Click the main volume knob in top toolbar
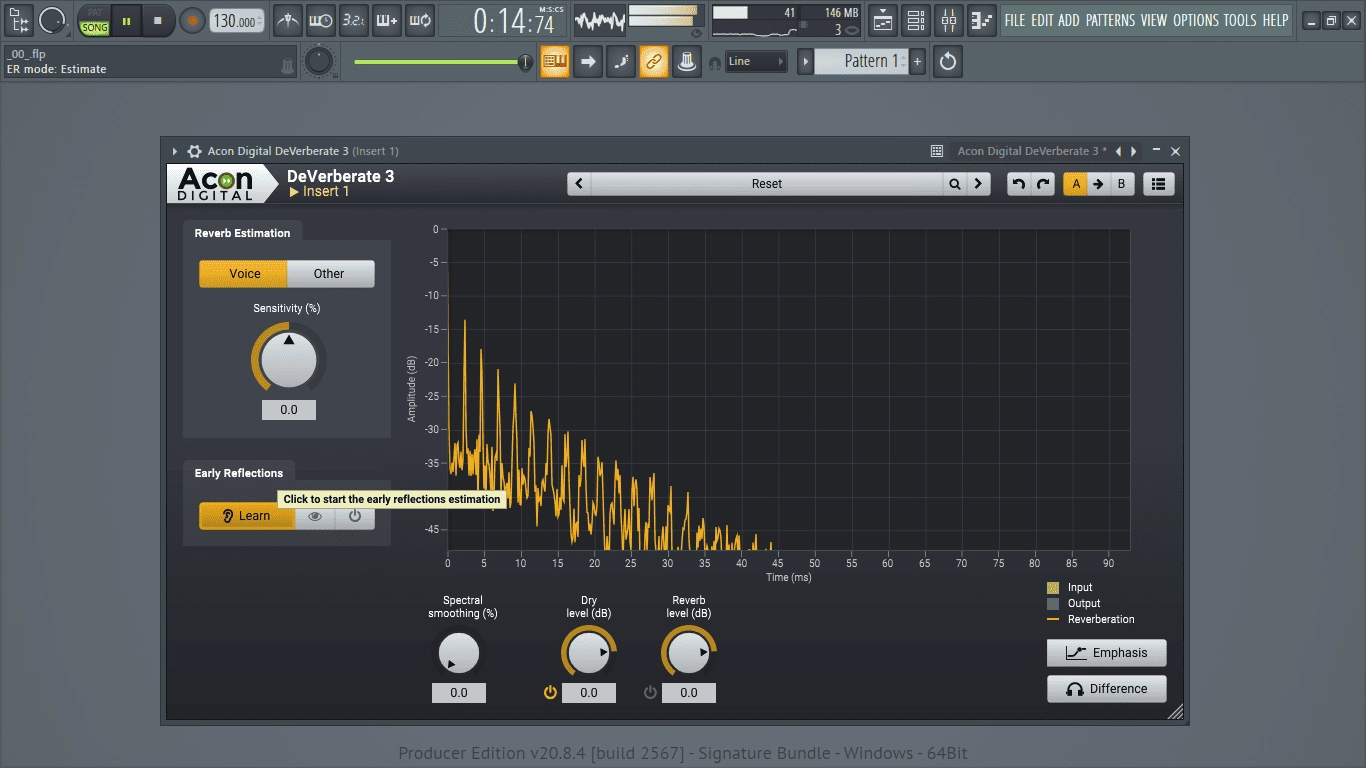This screenshot has width=1366, height=768. (52, 19)
